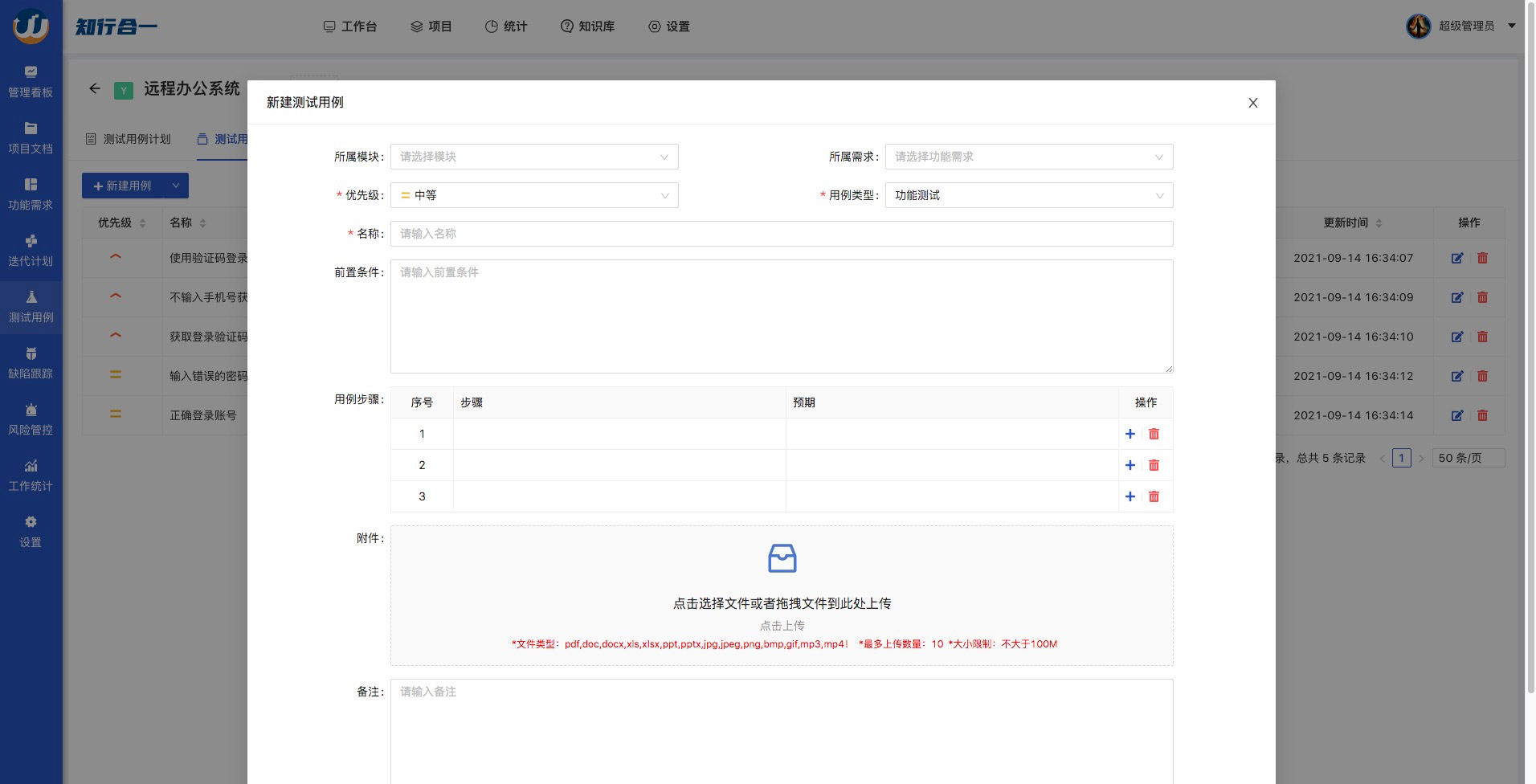Click the plus icon in step row 3
This screenshot has height=784, width=1536.
tap(1130, 496)
